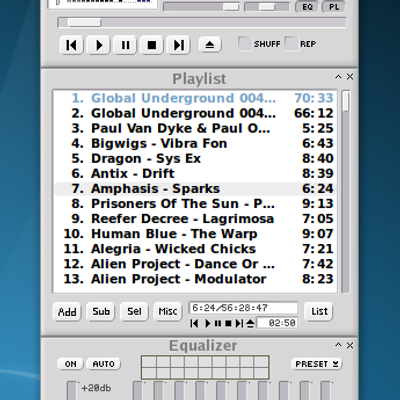The image size is (400, 400).
Task: Select Human Blue - The Warp track
Action: [x=195, y=234]
